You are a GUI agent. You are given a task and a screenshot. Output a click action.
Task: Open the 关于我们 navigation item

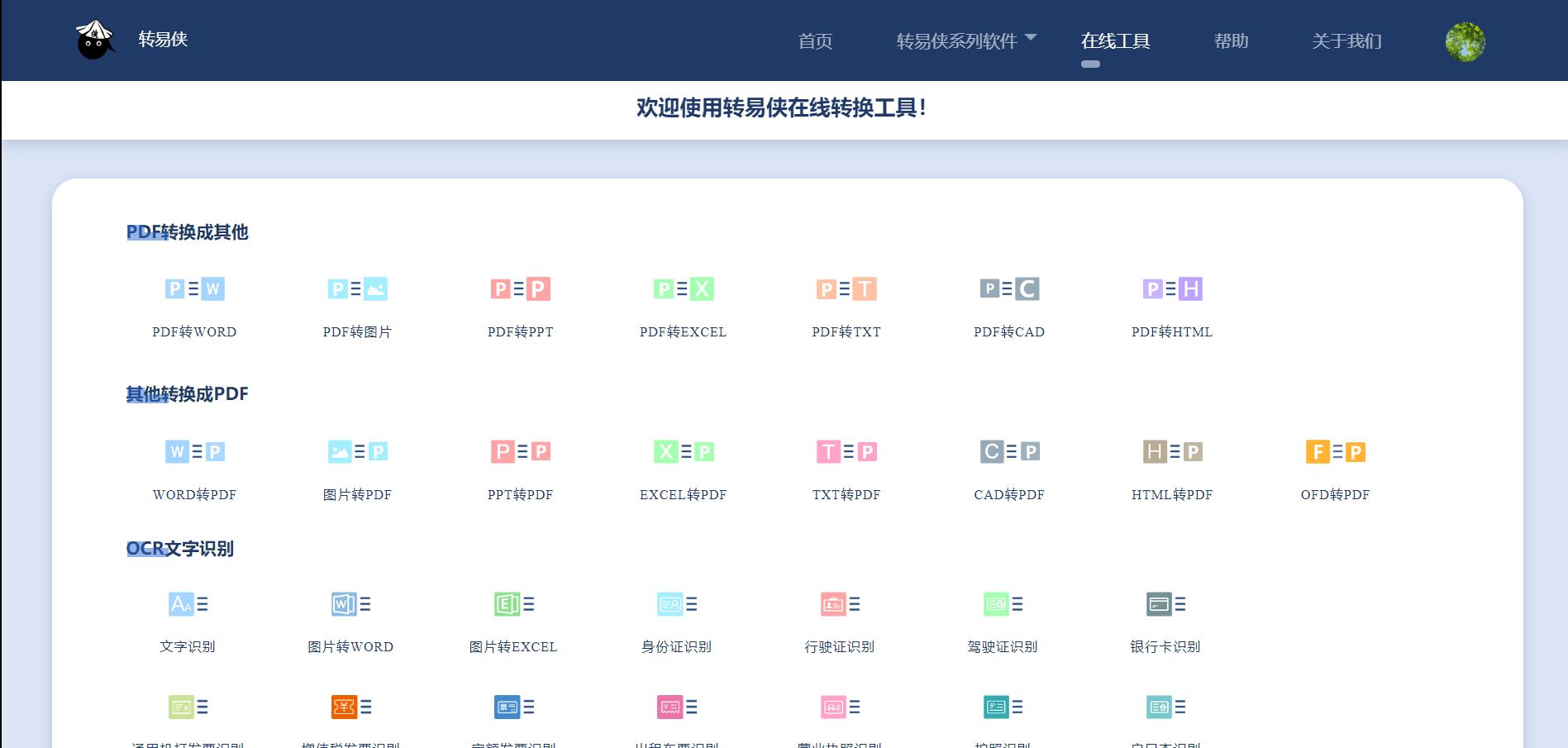tap(1346, 41)
